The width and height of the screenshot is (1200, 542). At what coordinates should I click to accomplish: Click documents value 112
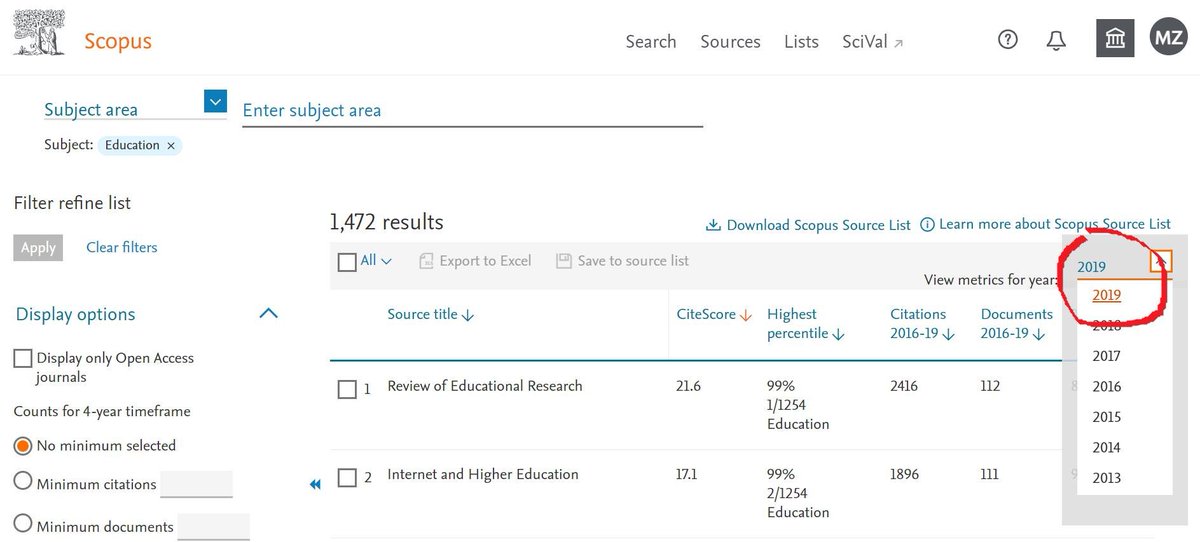tap(990, 386)
